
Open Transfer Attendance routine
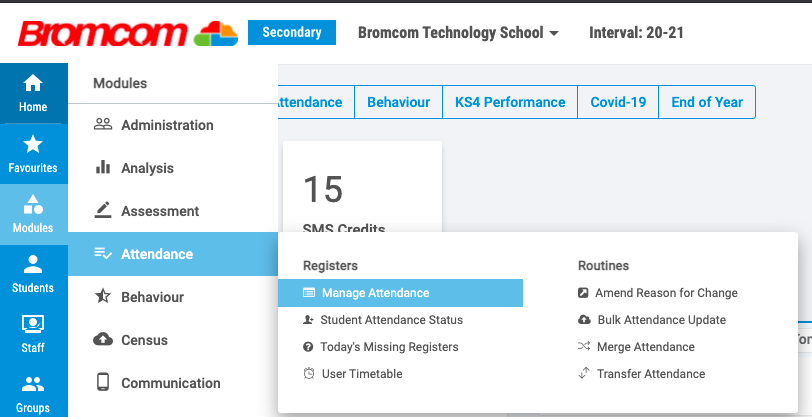[x=651, y=373]
